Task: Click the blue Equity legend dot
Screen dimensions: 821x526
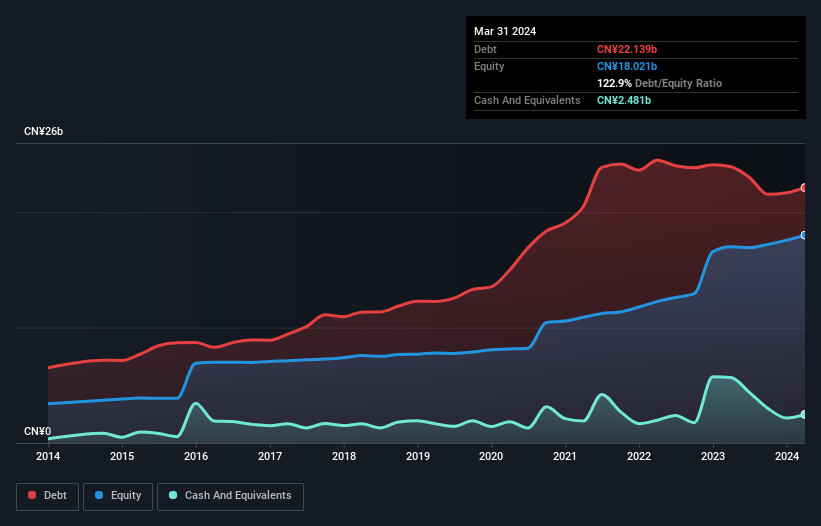Action: coord(99,495)
